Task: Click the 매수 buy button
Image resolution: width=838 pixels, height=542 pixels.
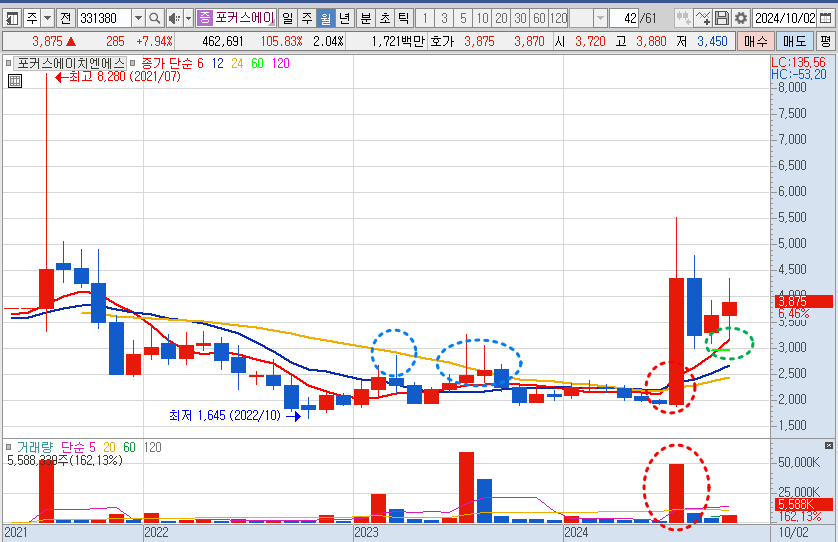Action: [x=755, y=41]
